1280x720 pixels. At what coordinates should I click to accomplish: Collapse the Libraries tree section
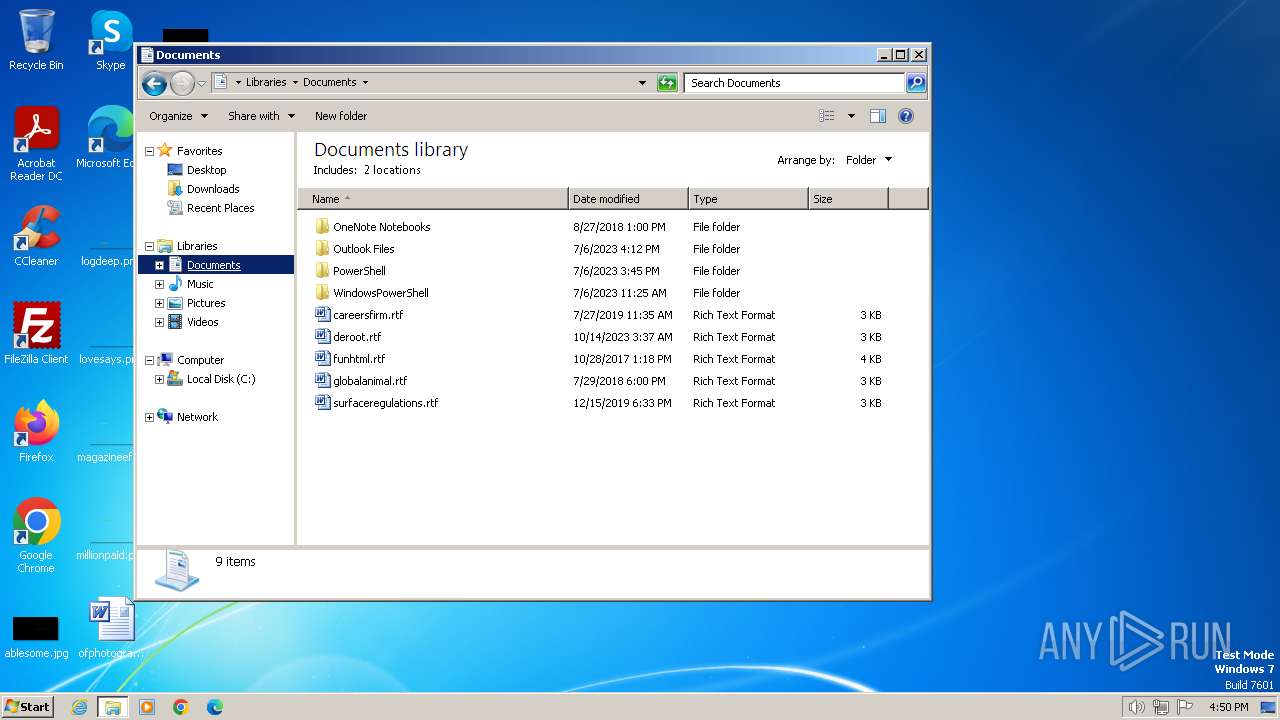[149, 246]
